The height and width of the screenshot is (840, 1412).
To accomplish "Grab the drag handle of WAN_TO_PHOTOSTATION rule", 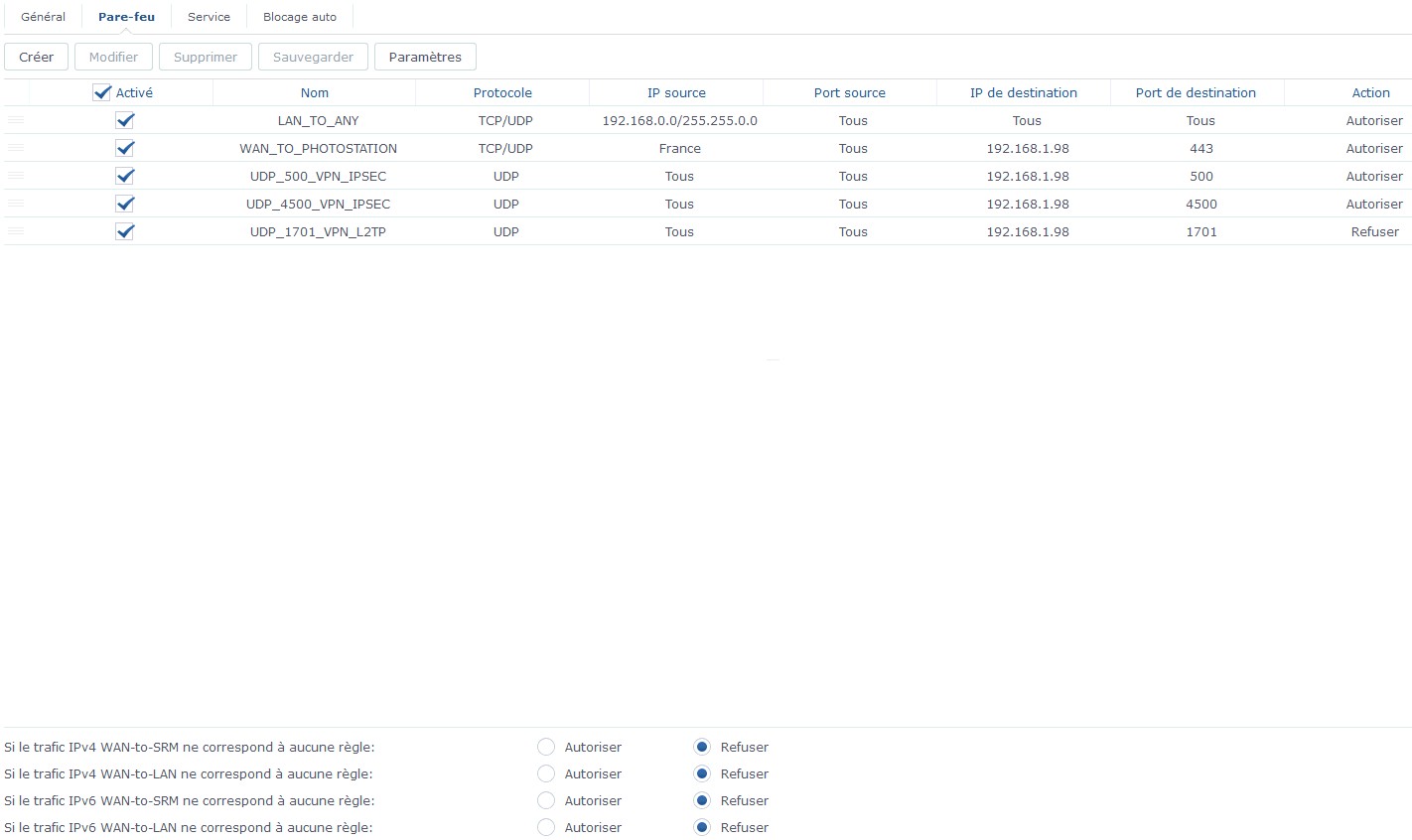I will [16, 148].
